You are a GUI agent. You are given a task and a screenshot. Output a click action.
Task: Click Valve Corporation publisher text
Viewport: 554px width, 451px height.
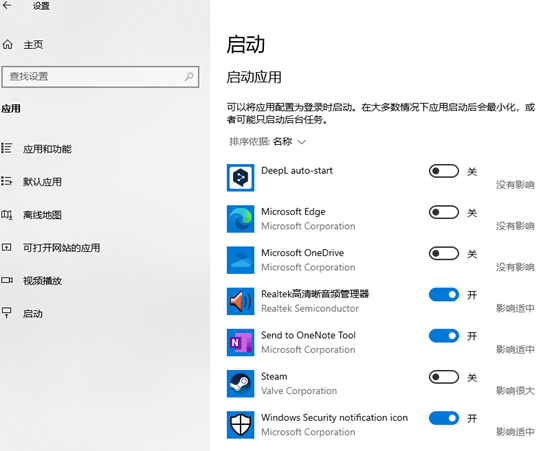[299, 391]
